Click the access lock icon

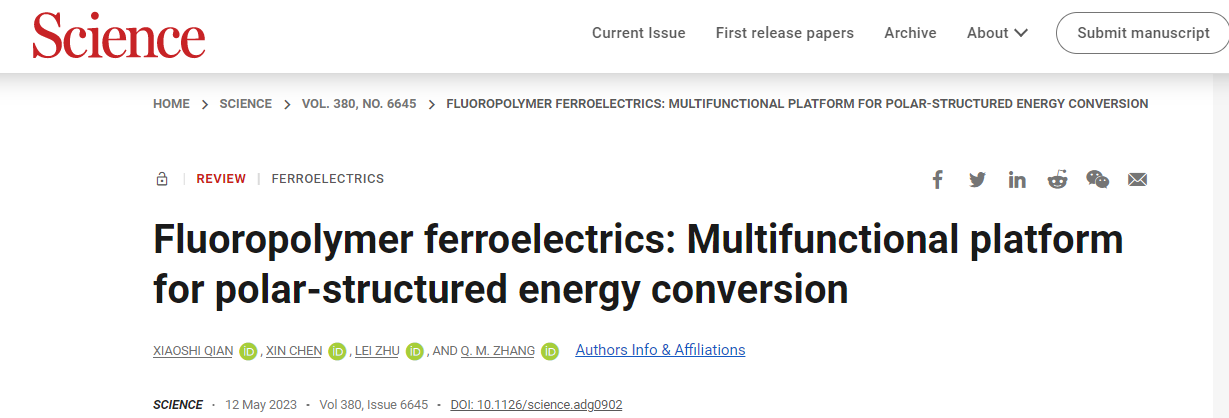pyautogui.click(x=162, y=179)
